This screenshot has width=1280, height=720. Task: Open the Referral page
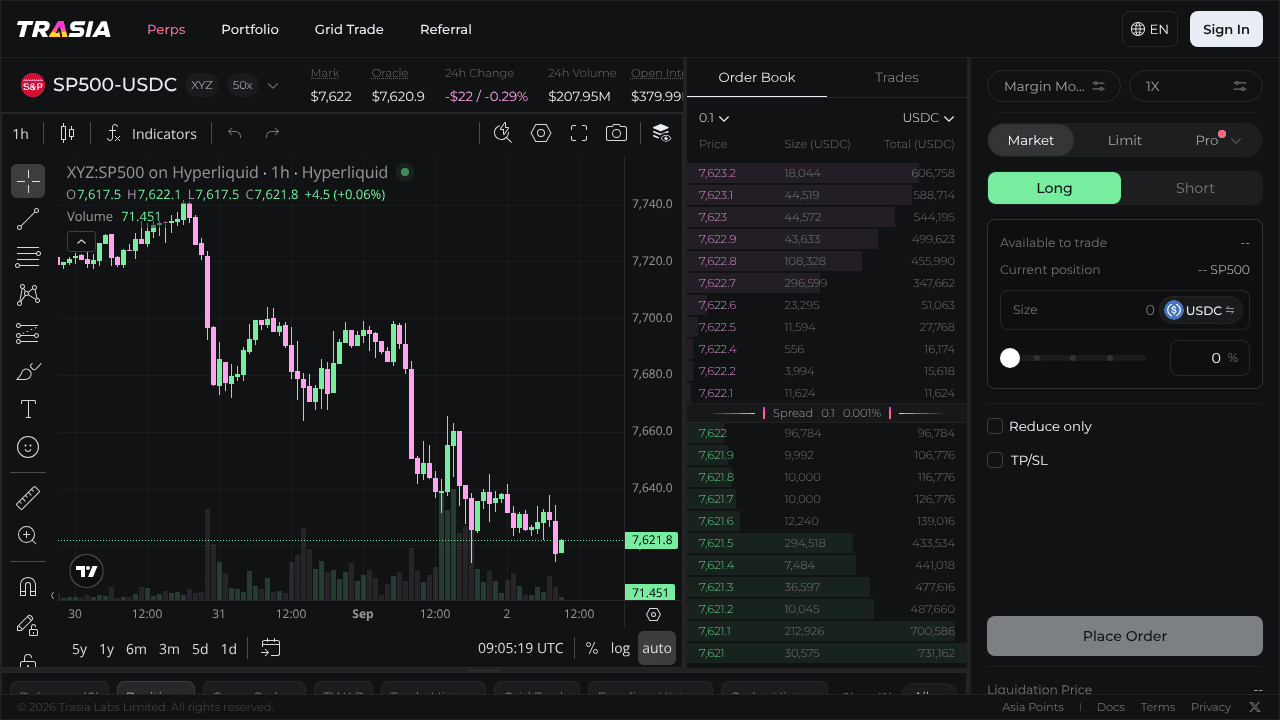pyautogui.click(x=446, y=29)
